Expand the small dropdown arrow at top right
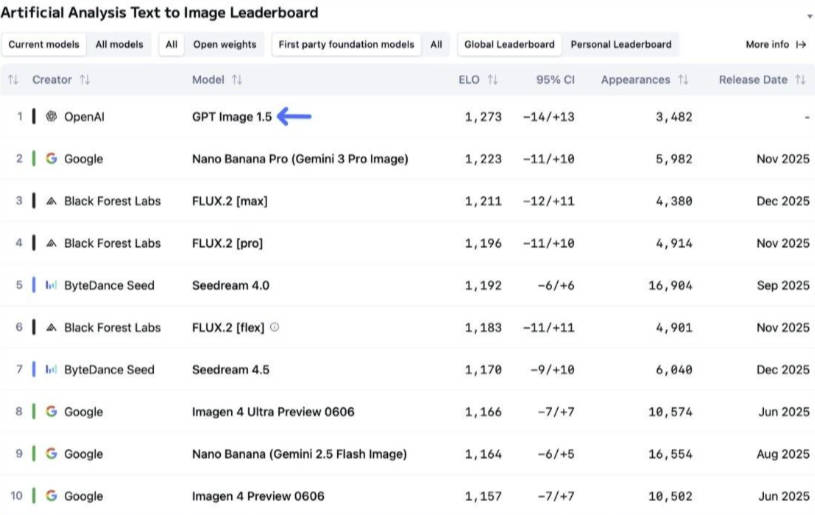This screenshot has width=815, height=515. tap(809, 17)
